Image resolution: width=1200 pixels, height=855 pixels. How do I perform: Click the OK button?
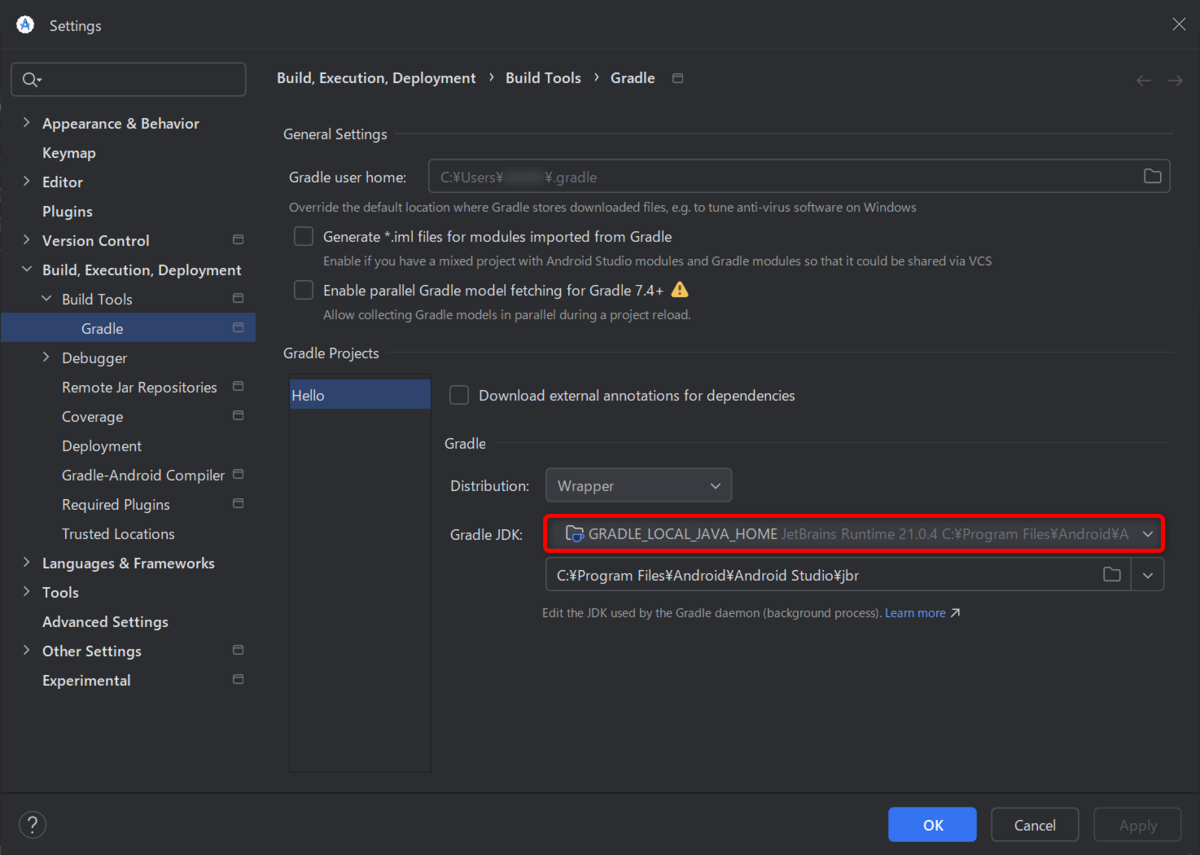[x=933, y=825]
